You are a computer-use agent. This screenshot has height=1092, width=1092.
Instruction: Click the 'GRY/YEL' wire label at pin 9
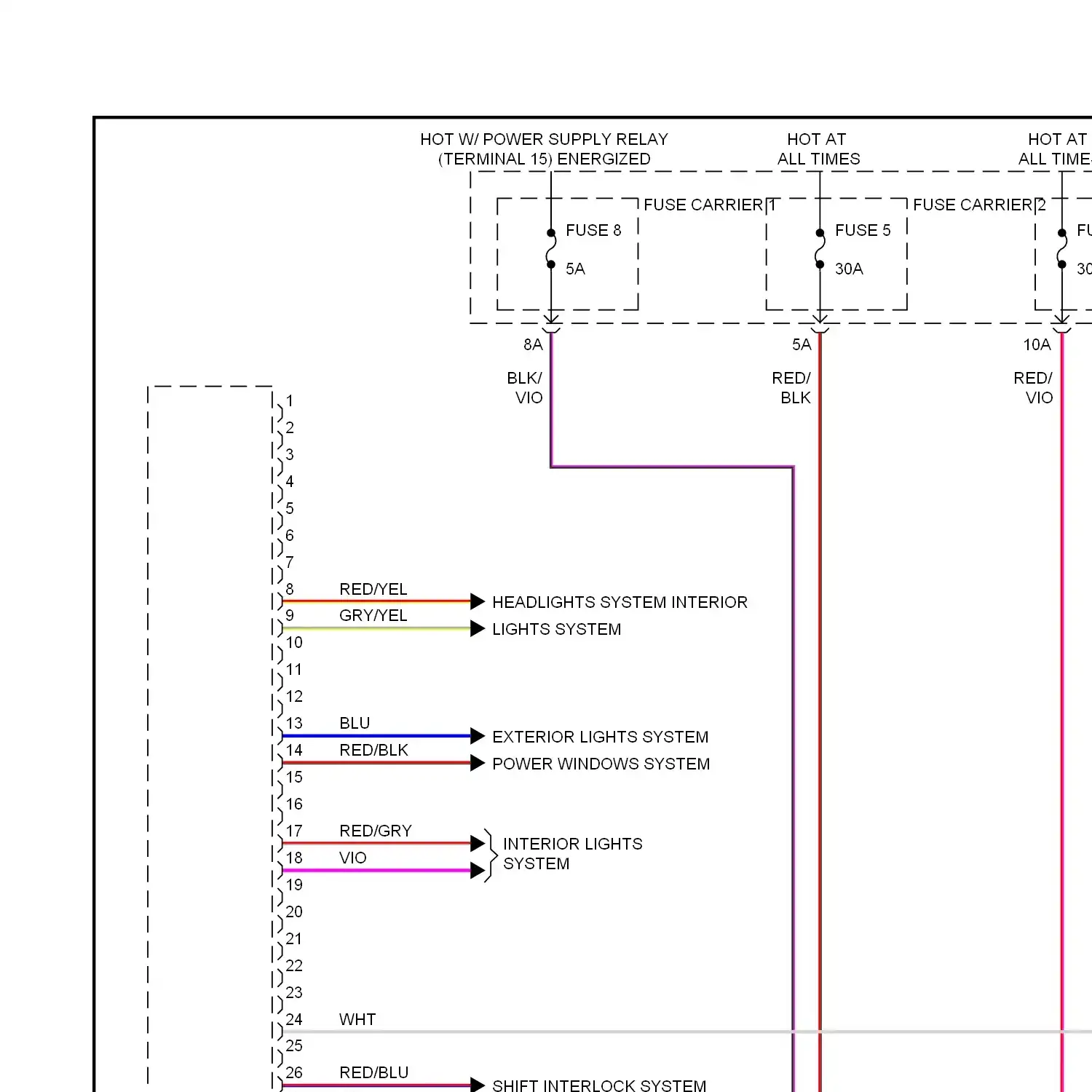[373, 615]
